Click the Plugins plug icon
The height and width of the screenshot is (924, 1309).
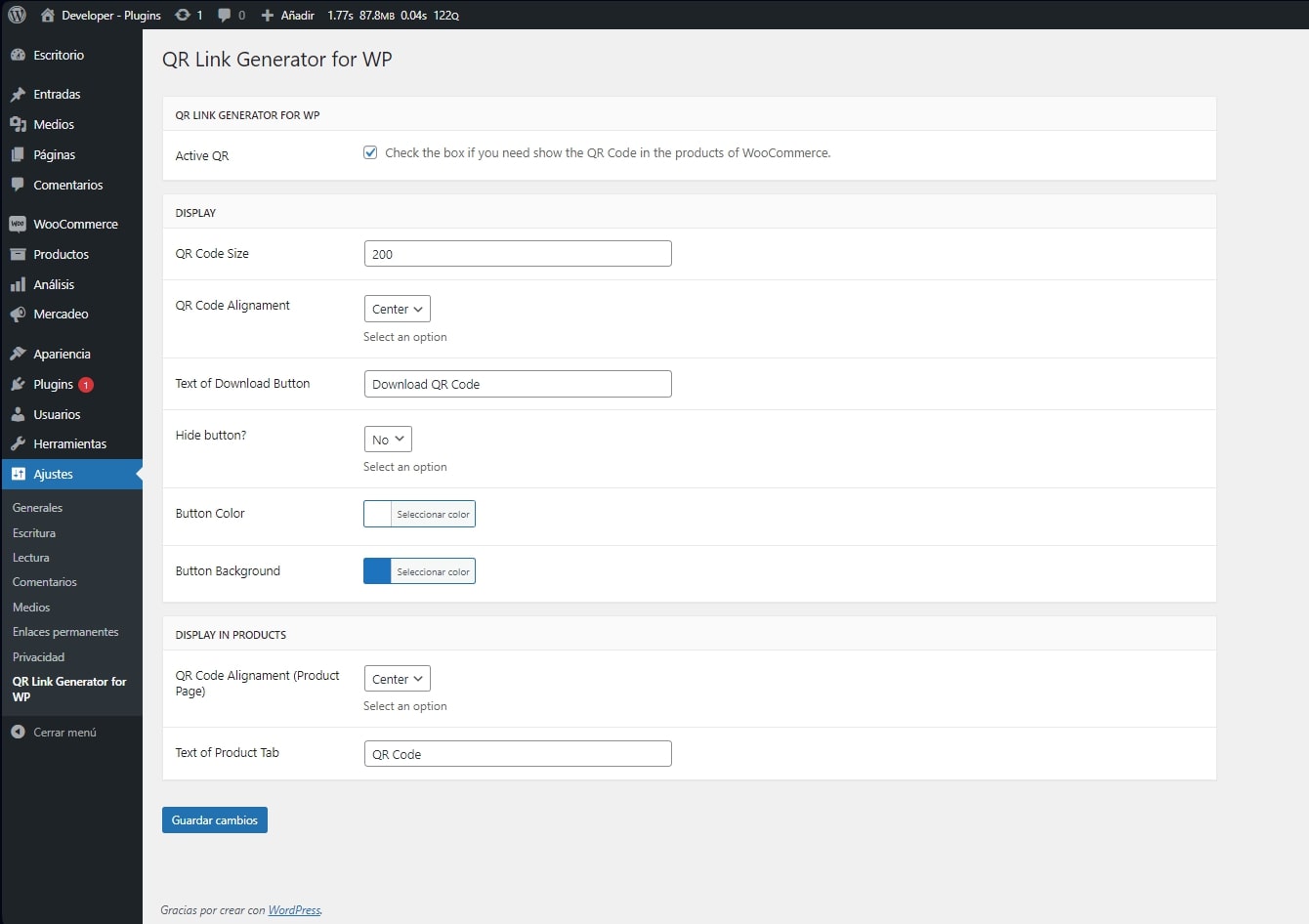(x=18, y=384)
